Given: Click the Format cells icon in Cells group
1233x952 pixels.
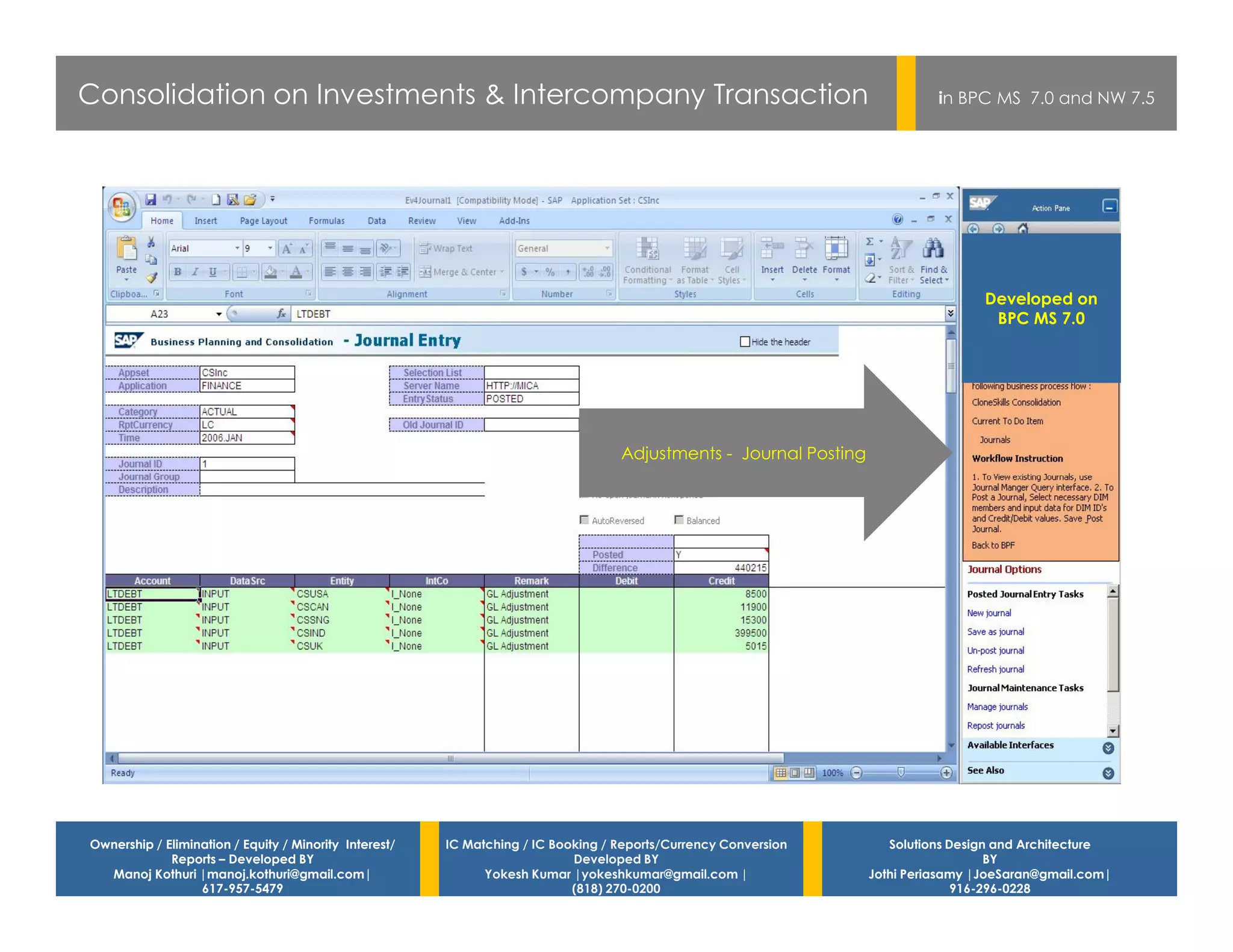Looking at the screenshot, I should pyautogui.click(x=836, y=248).
